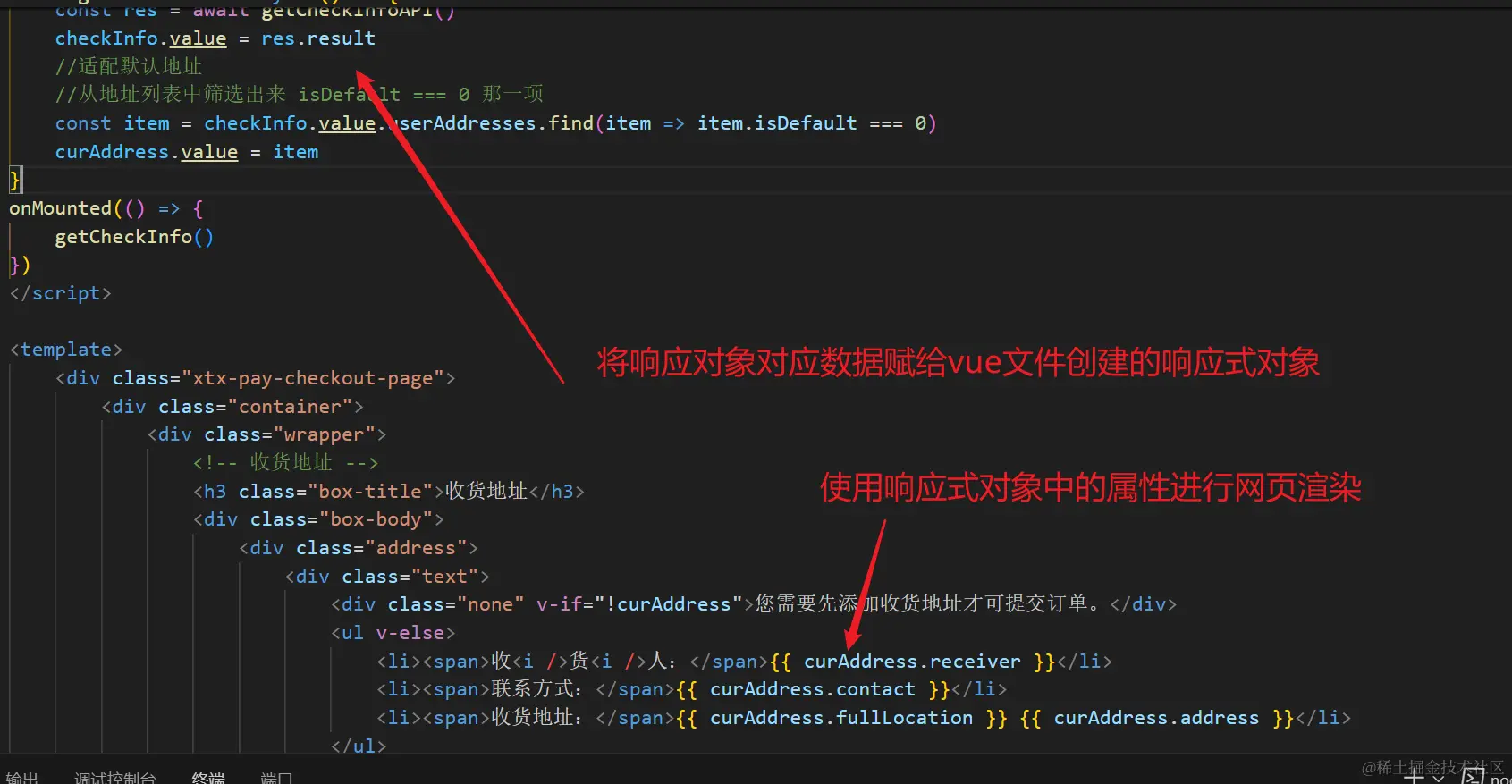Open the 输出 panel tab

click(22, 778)
